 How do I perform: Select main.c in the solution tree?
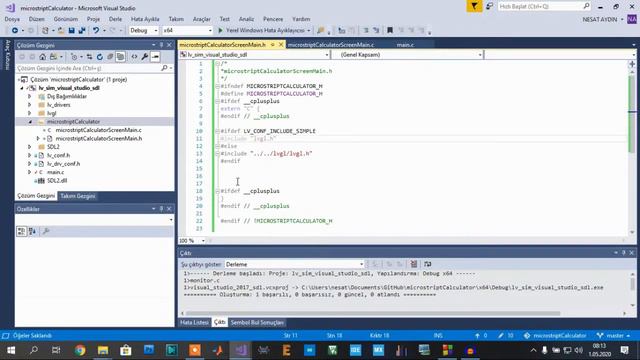coord(56,172)
